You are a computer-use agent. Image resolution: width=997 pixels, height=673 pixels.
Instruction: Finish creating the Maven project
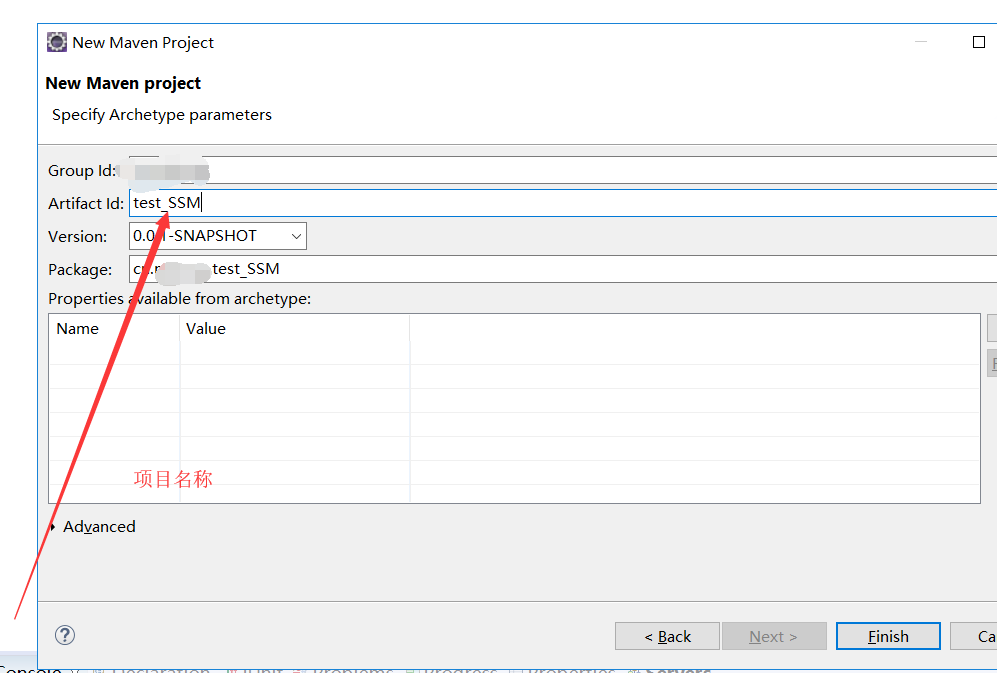pos(888,636)
